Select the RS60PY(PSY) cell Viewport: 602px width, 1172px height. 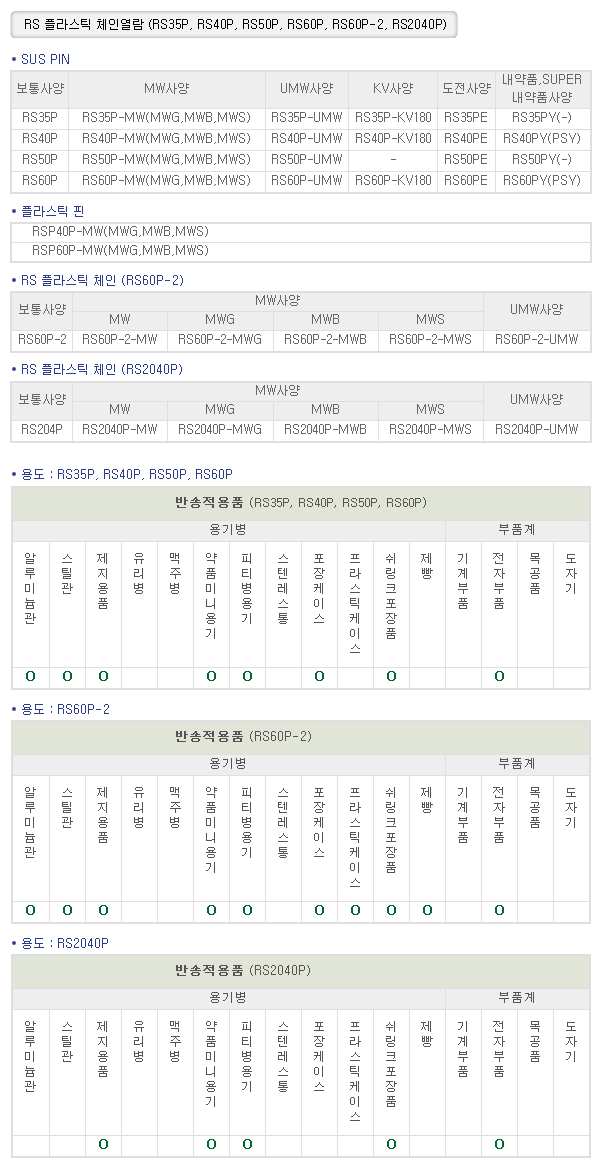pyautogui.click(x=542, y=180)
